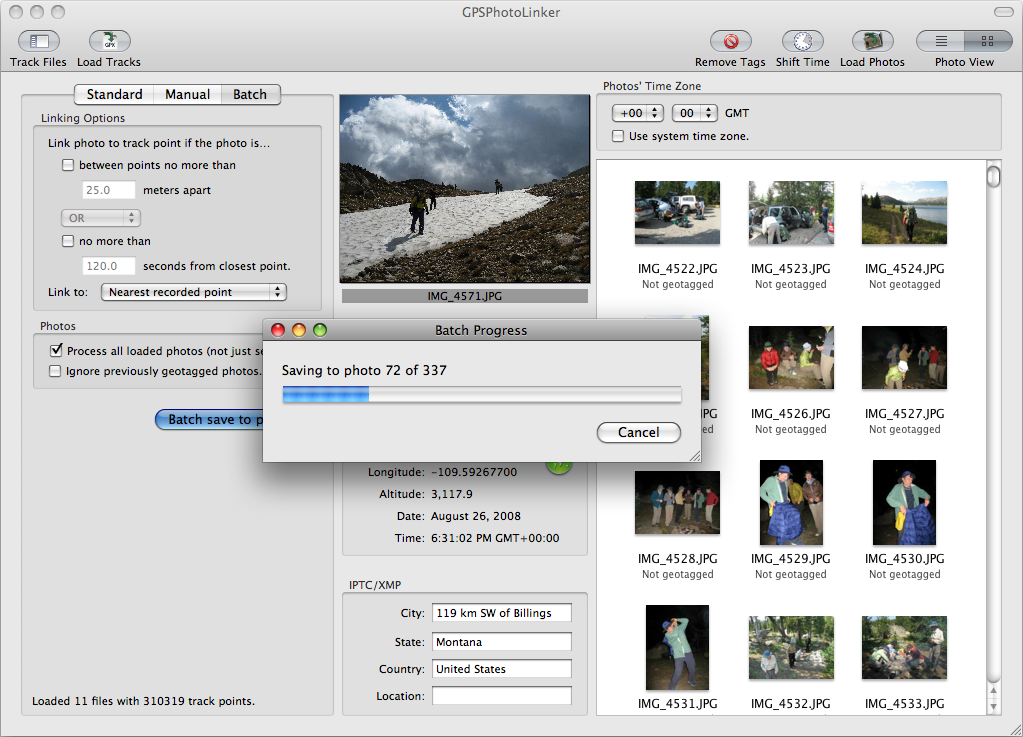Viewport: 1023px width, 737px height.
Task: Zoom the Batch Progress dialog
Action: tap(320, 330)
